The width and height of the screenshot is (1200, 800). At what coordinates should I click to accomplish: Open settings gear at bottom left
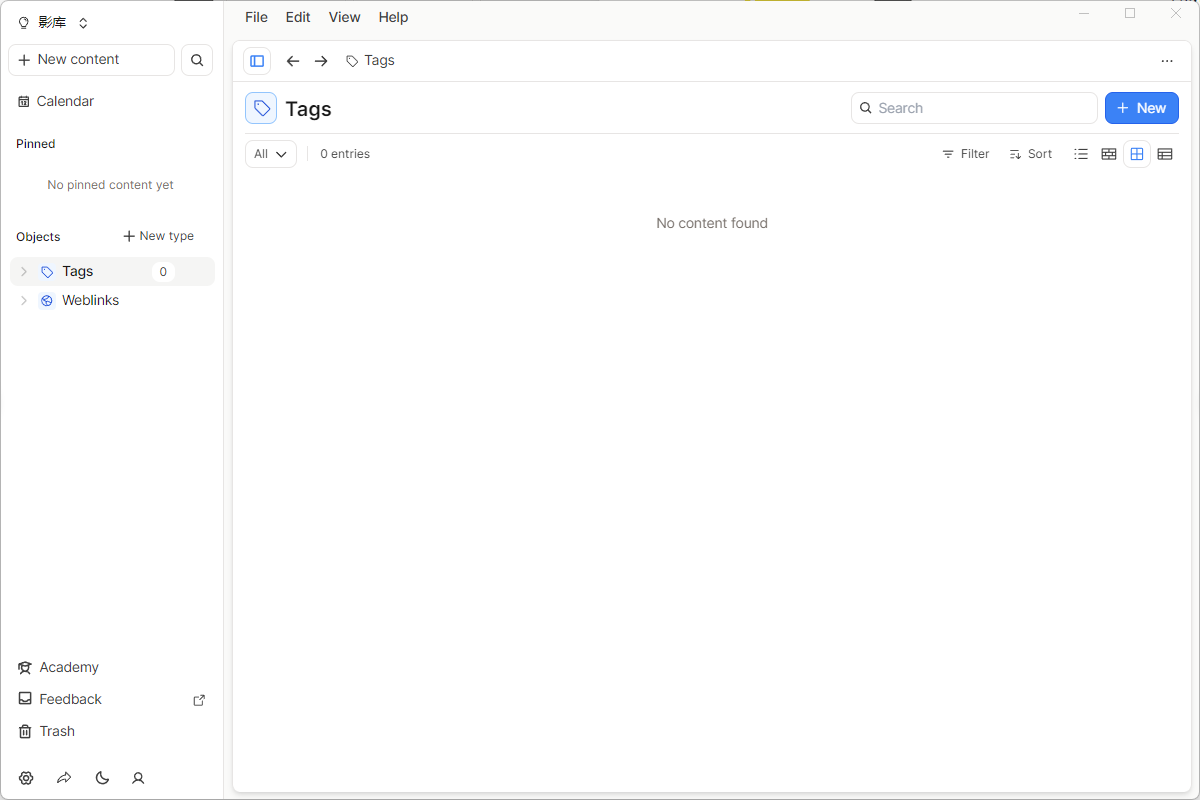click(26, 778)
